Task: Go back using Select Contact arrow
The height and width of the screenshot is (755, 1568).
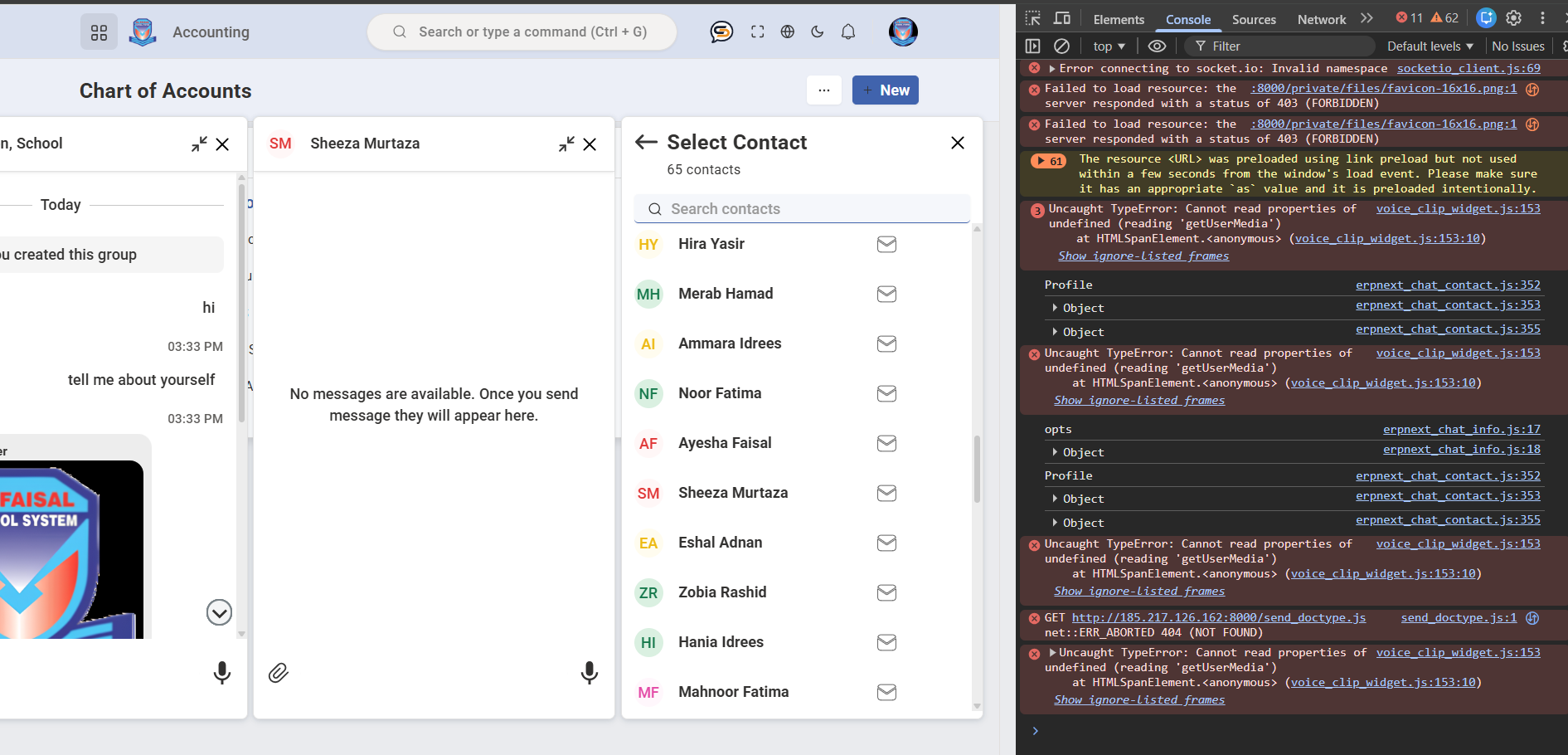Action: pos(646,143)
